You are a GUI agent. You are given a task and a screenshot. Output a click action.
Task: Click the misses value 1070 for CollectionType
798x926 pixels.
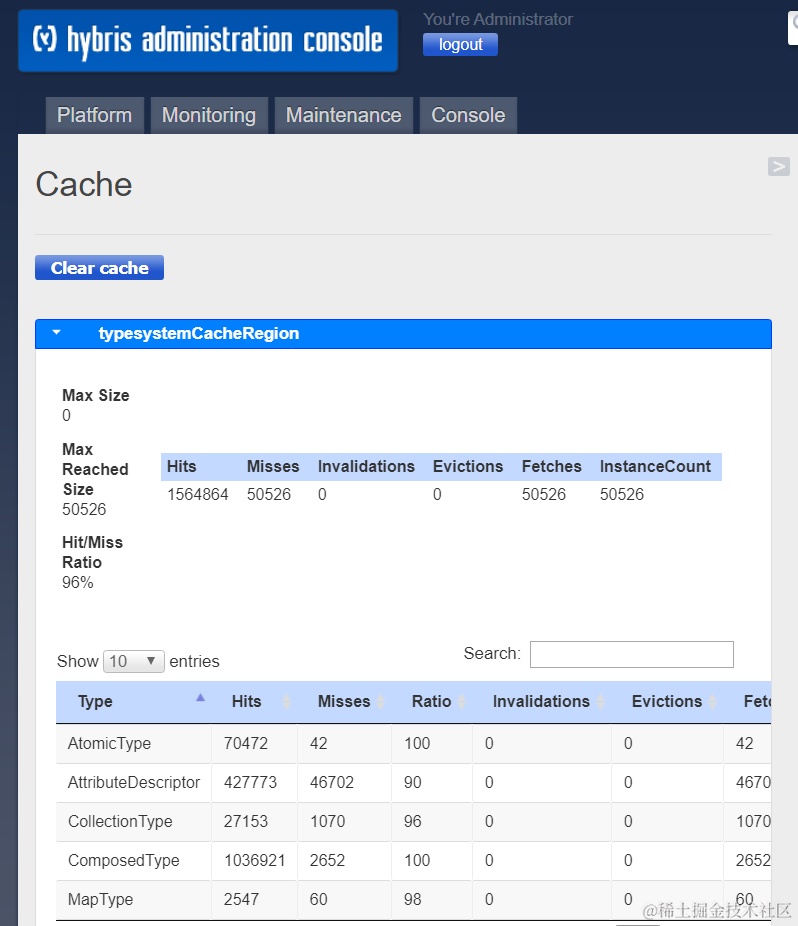(327, 821)
